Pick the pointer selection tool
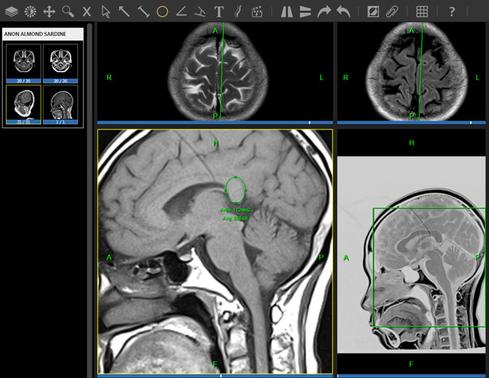The image size is (489, 378). click(x=105, y=12)
